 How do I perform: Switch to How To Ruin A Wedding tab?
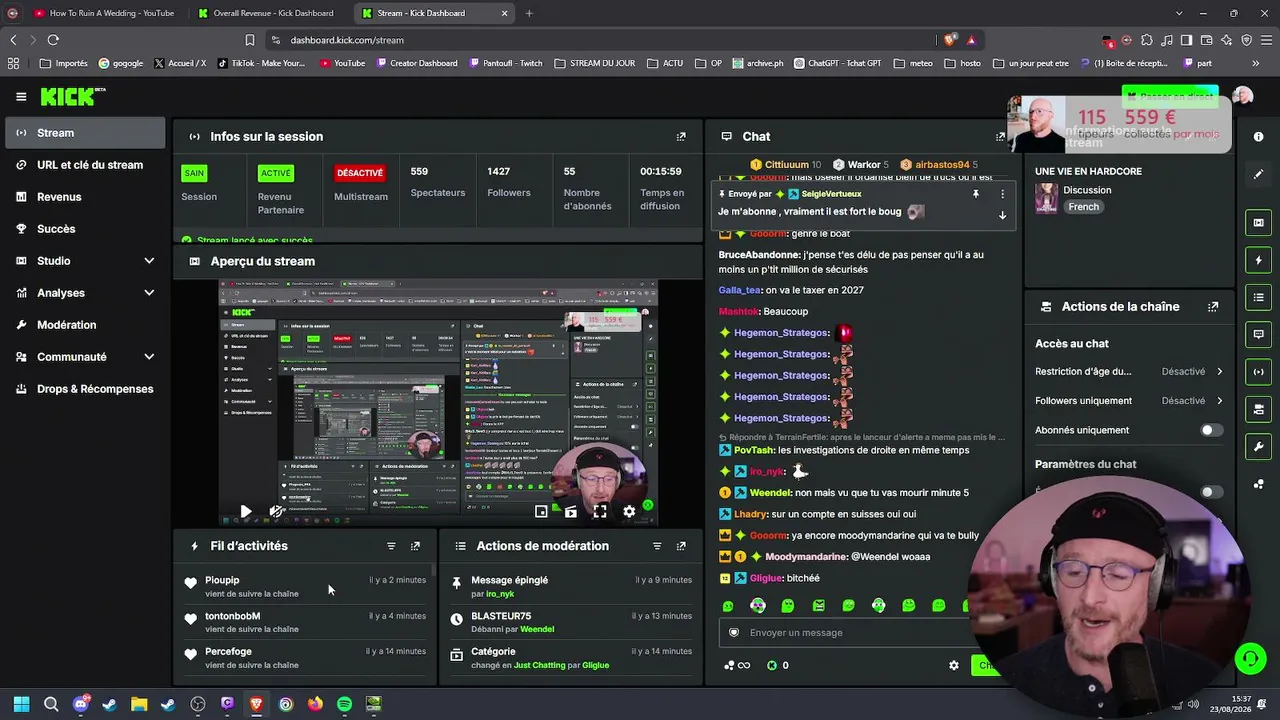tap(103, 13)
